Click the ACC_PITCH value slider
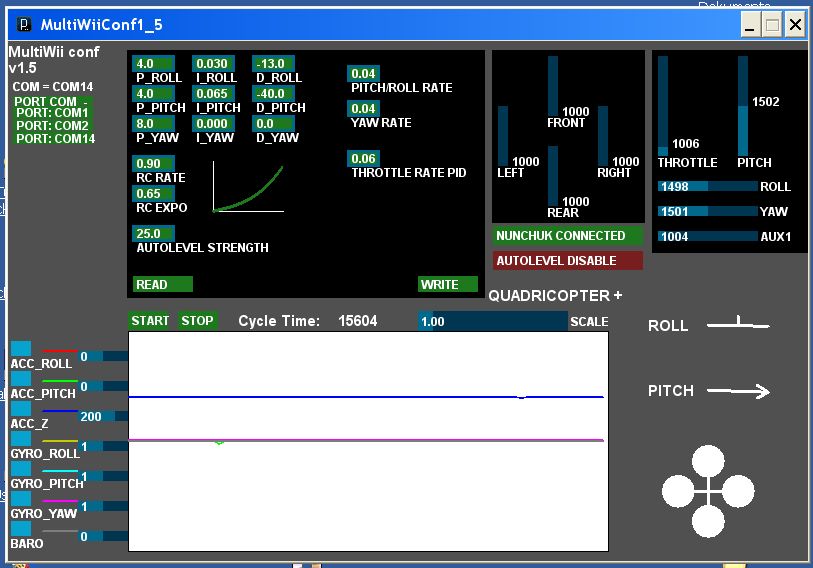The image size is (813, 568). pos(103,386)
